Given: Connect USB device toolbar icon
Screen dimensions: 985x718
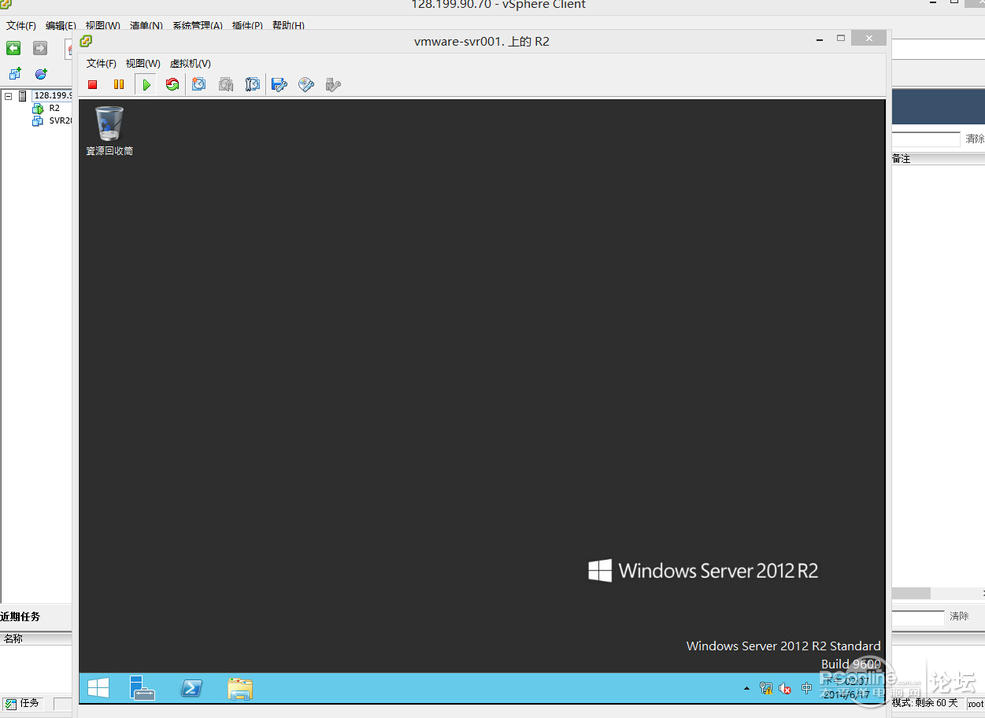Looking at the screenshot, I should point(333,84).
